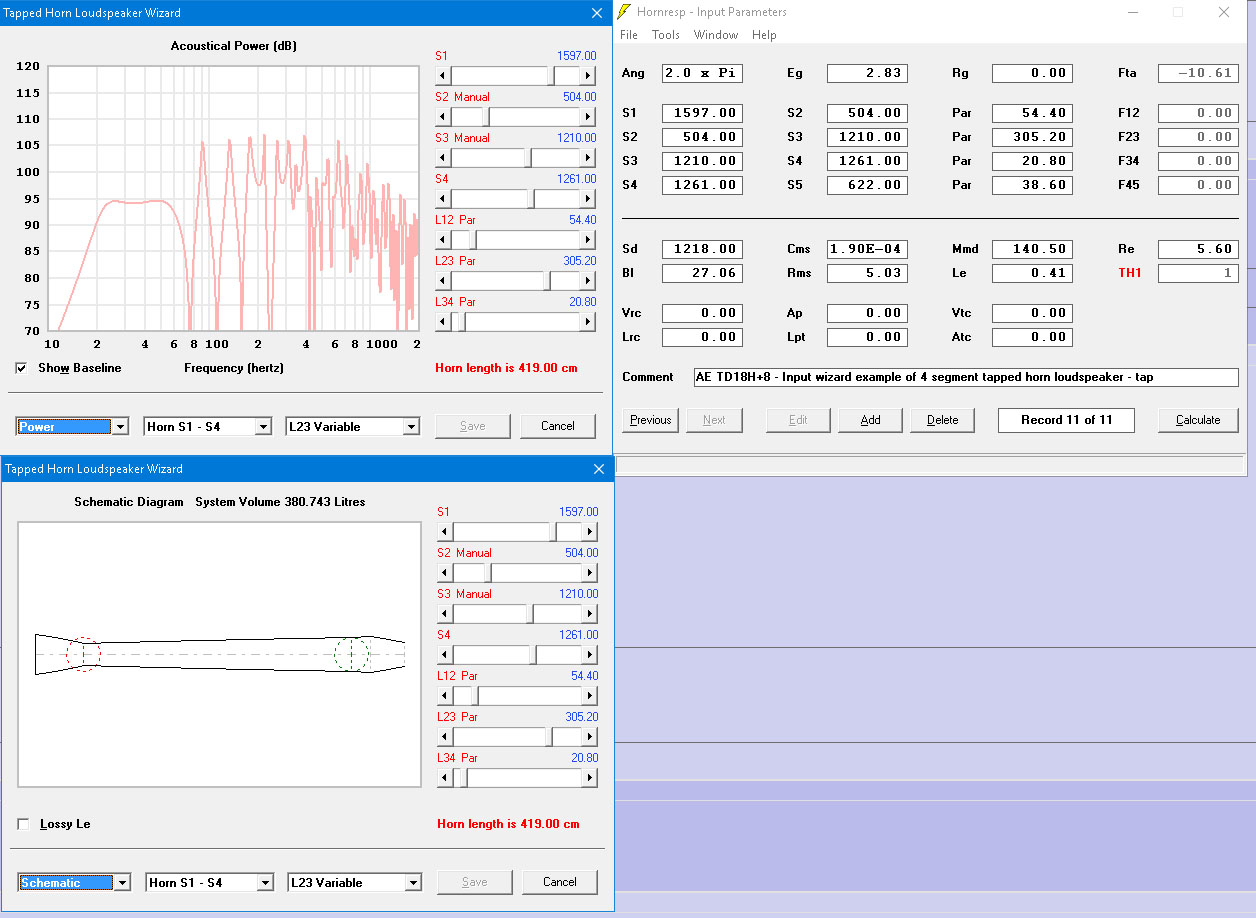Click Cancel in the Acoustical Power wizard
Viewport: 1256px width, 918px height.
[558, 426]
